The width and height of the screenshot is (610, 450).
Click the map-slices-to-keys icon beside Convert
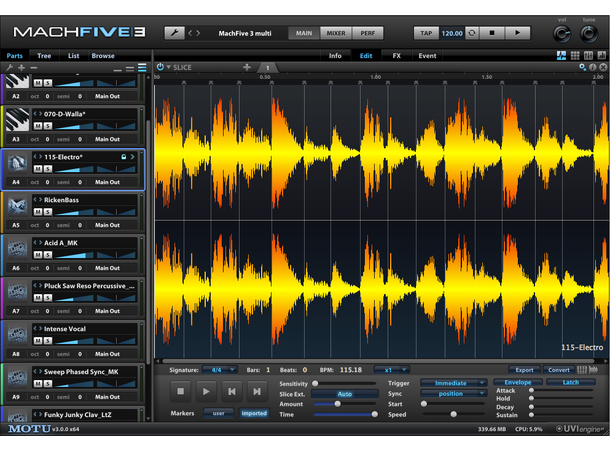point(582,370)
